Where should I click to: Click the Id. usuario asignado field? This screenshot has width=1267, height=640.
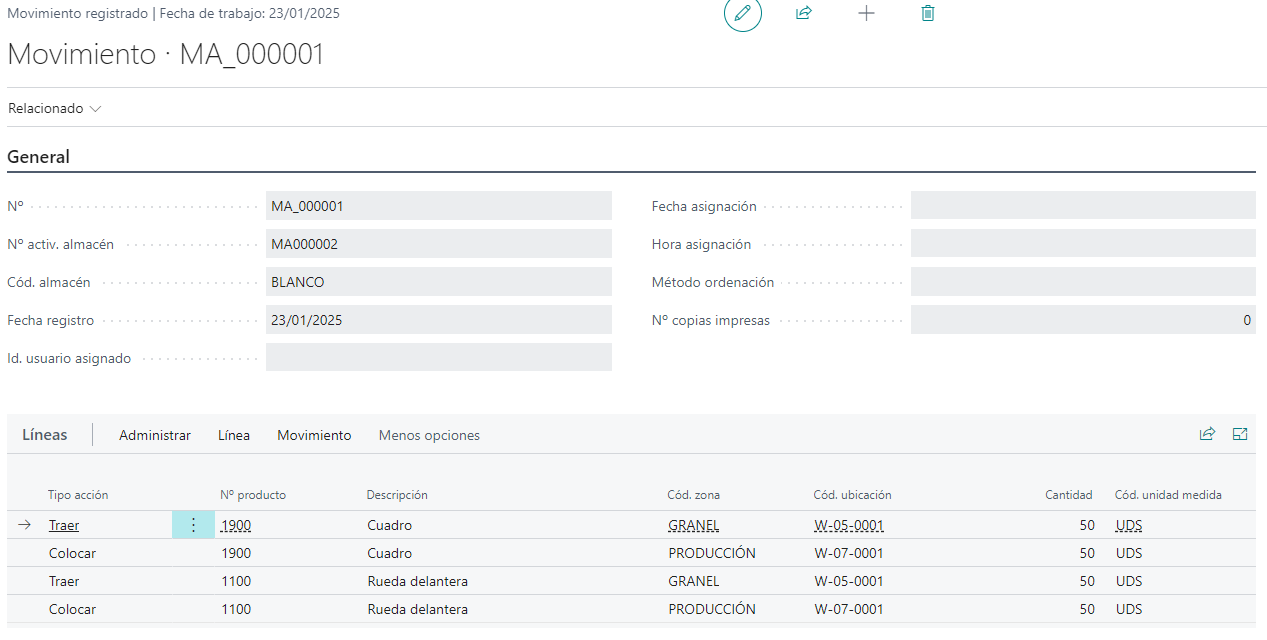(x=439, y=358)
